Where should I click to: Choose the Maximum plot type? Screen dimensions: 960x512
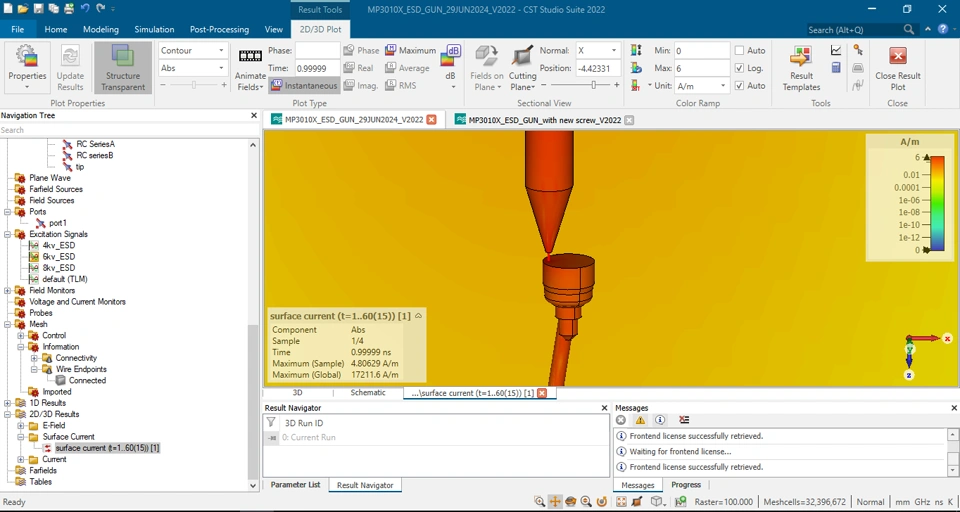[x=411, y=50]
